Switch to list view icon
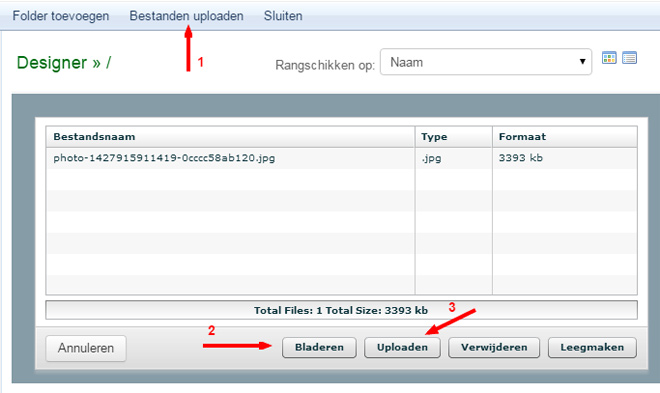The width and height of the screenshot is (660, 393). pyautogui.click(x=629, y=58)
